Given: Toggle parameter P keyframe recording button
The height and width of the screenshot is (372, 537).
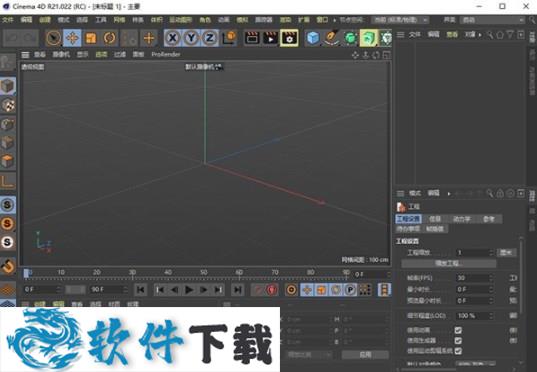Looking at the screenshot, I should (350, 290).
